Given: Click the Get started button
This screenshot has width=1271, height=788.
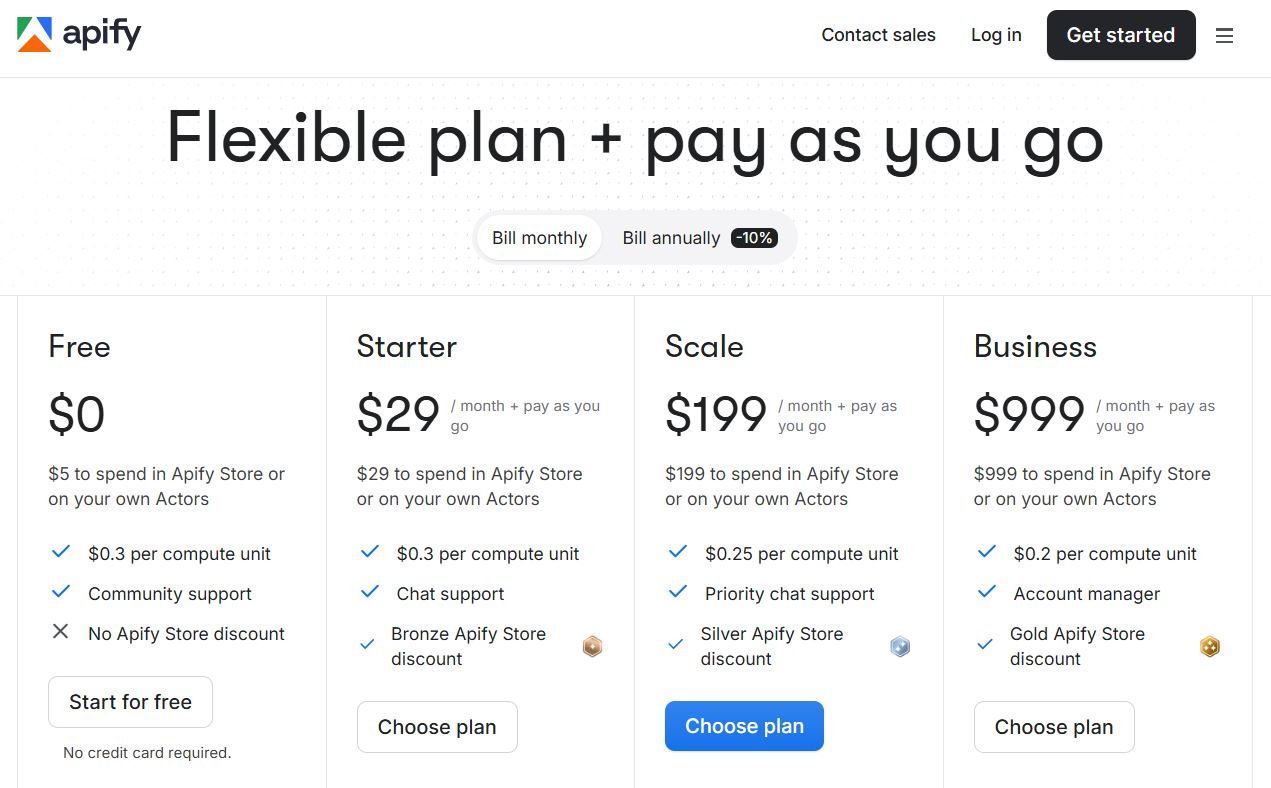Looking at the screenshot, I should click(x=1120, y=34).
